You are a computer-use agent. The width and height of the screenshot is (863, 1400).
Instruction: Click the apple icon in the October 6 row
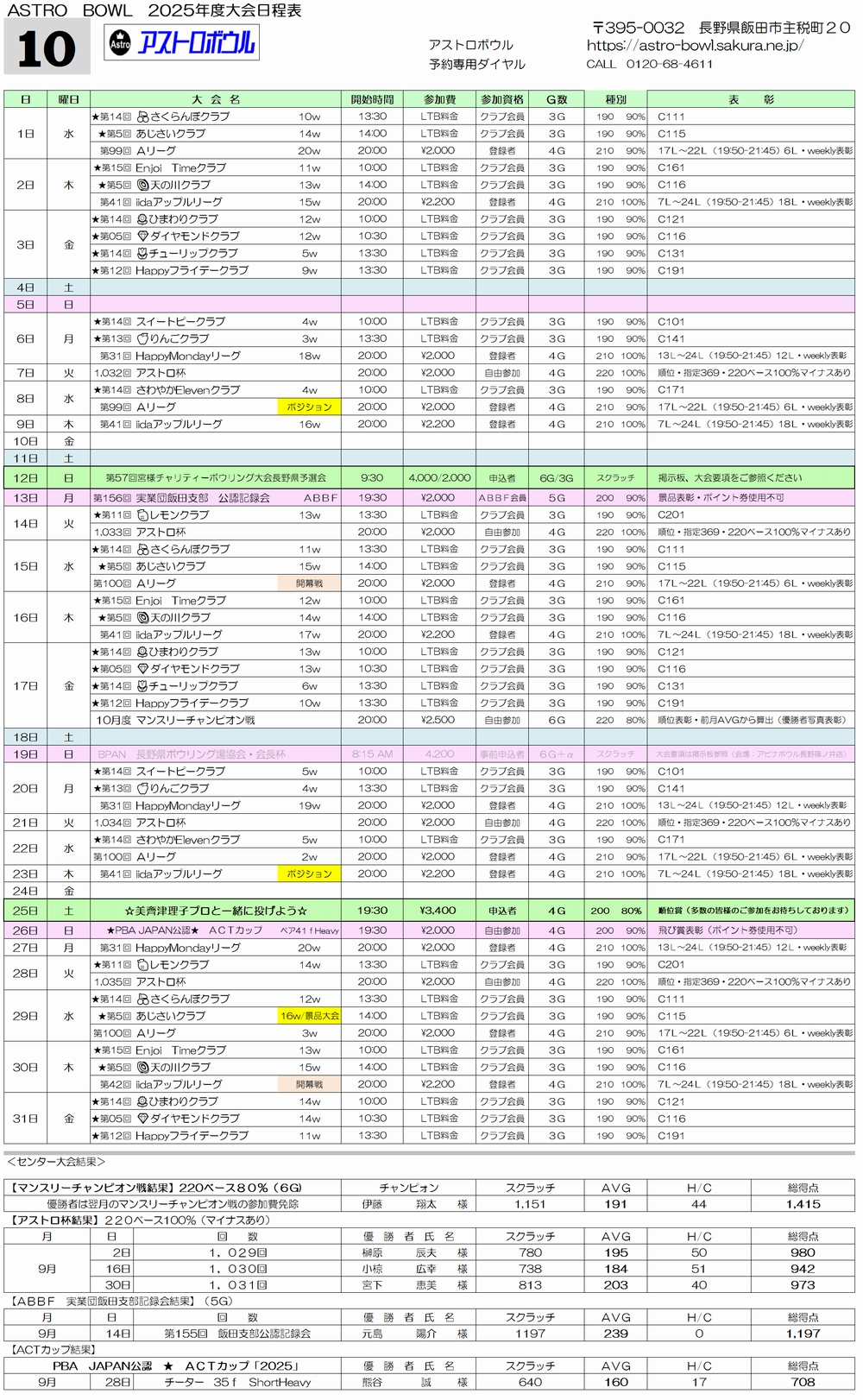coord(143,339)
